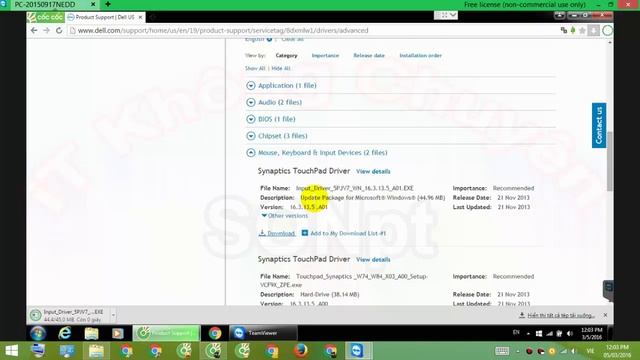
Task: Close the download bar
Action: coord(605,315)
